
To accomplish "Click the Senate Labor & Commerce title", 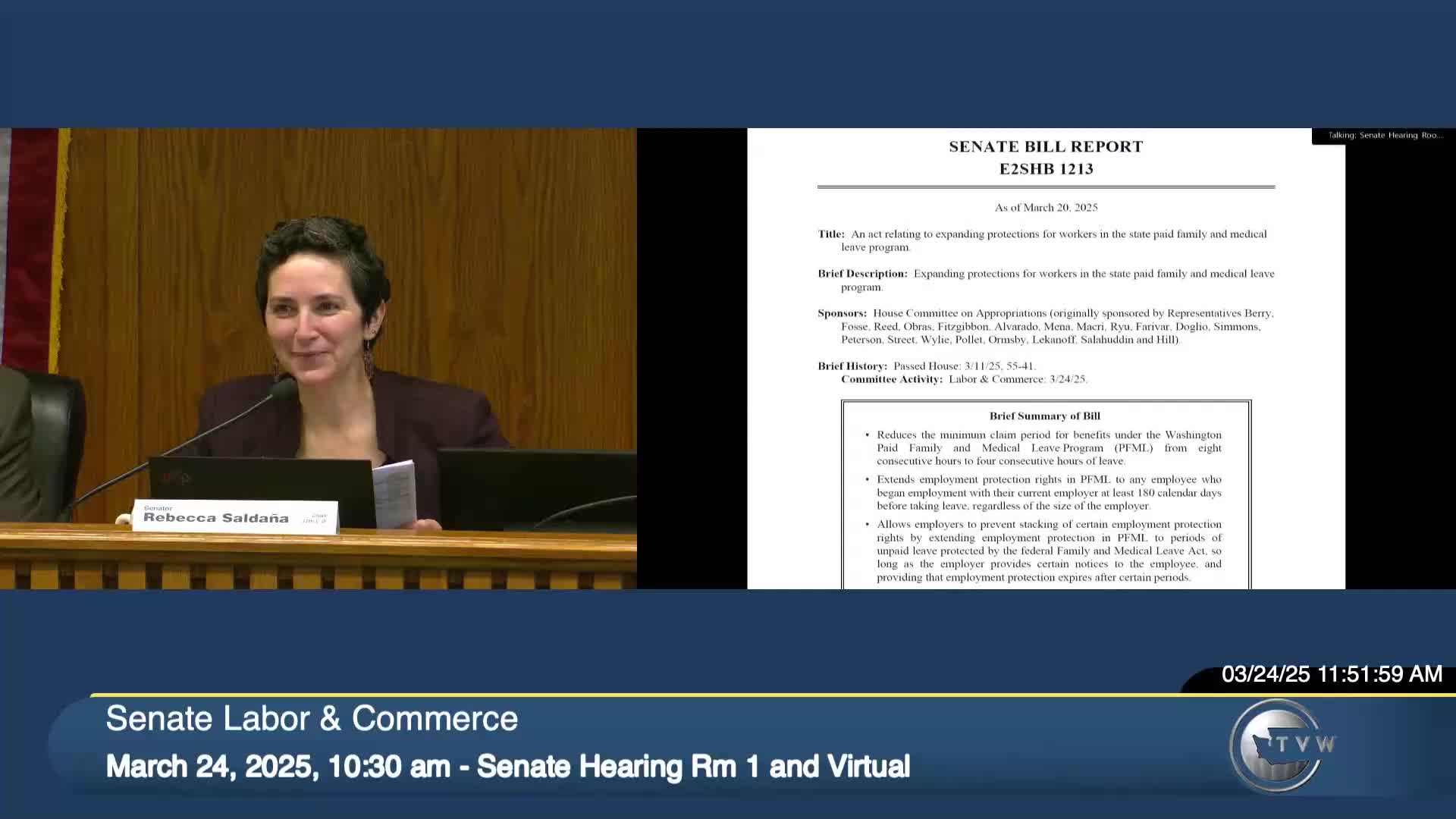I will (x=312, y=719).
